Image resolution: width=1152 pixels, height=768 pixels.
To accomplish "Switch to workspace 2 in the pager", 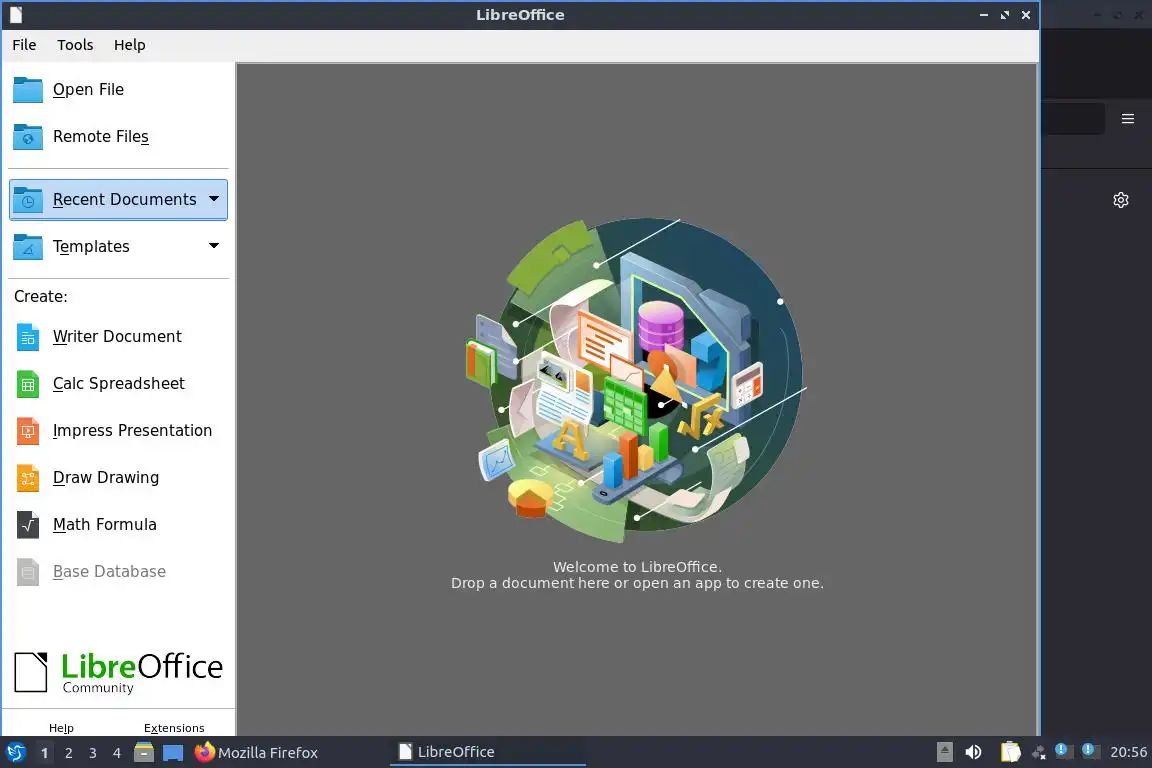I will point(68,753).
